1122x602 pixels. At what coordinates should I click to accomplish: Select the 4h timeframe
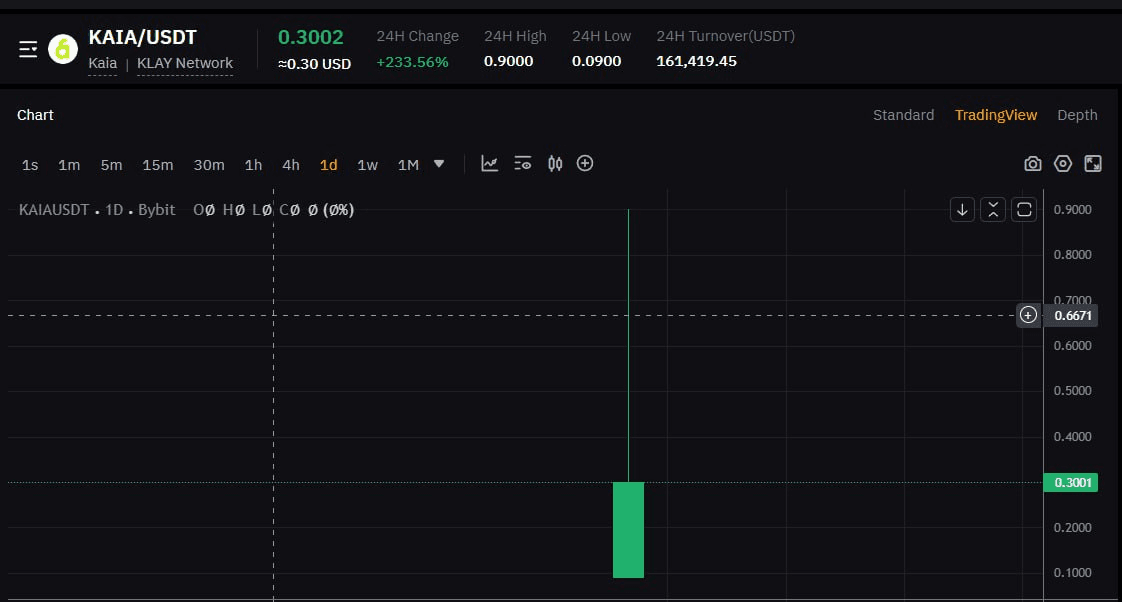(291, 165)
